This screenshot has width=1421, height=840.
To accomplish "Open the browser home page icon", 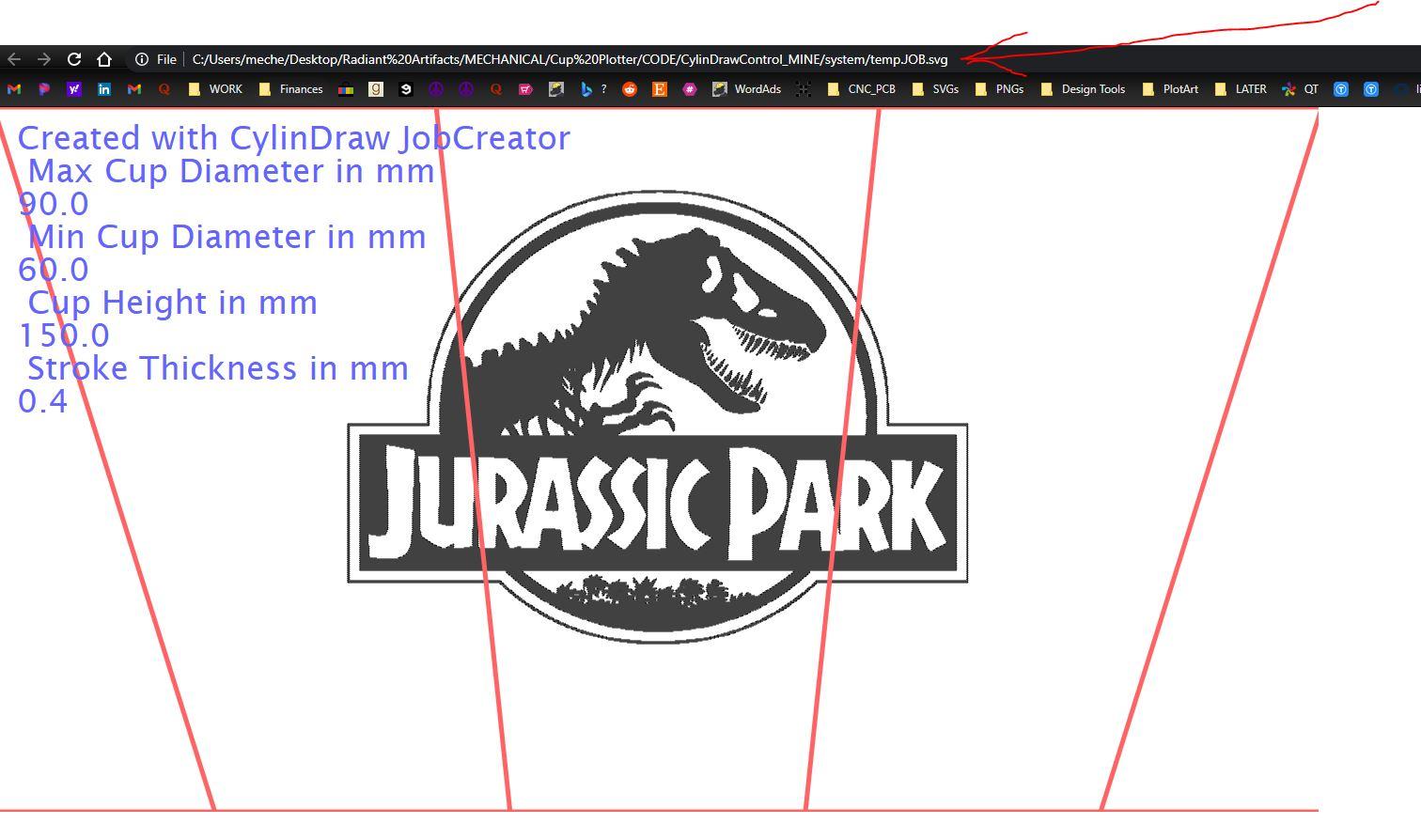I will click(104, 59).
